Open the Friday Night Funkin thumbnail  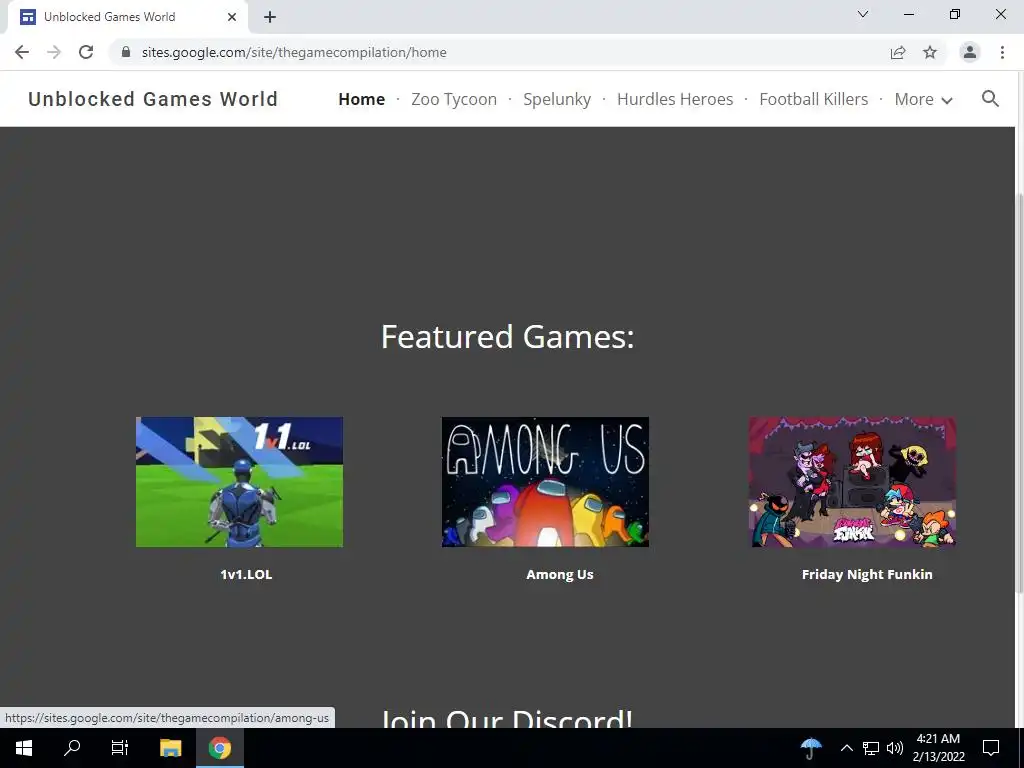tap(852, 482)
